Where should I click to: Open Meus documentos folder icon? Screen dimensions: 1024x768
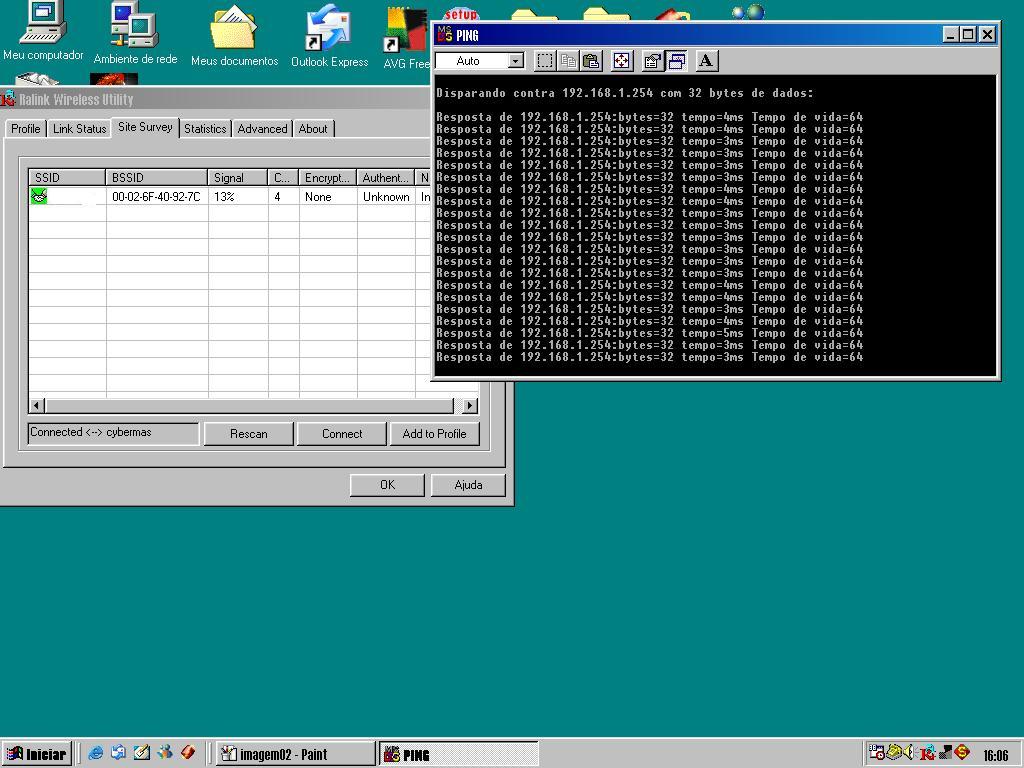pyautogui.click(x=234, y=36)
